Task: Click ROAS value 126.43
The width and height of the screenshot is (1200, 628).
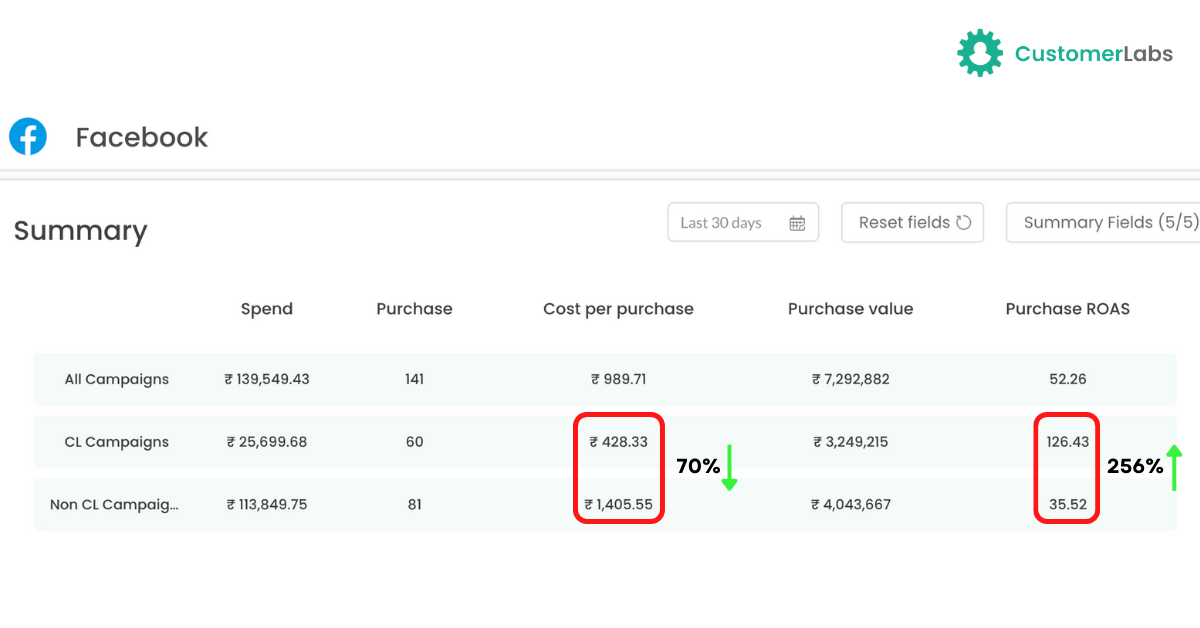Action: tap(1068, 442)
